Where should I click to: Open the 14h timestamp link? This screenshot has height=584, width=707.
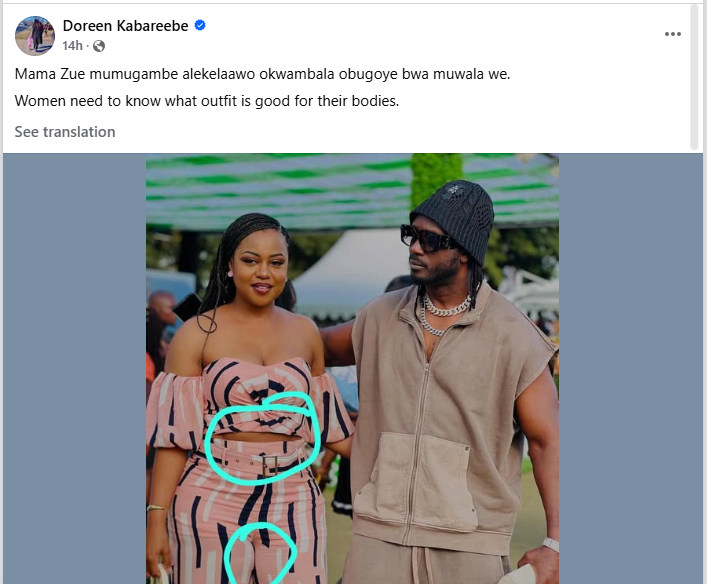(73, 46)
